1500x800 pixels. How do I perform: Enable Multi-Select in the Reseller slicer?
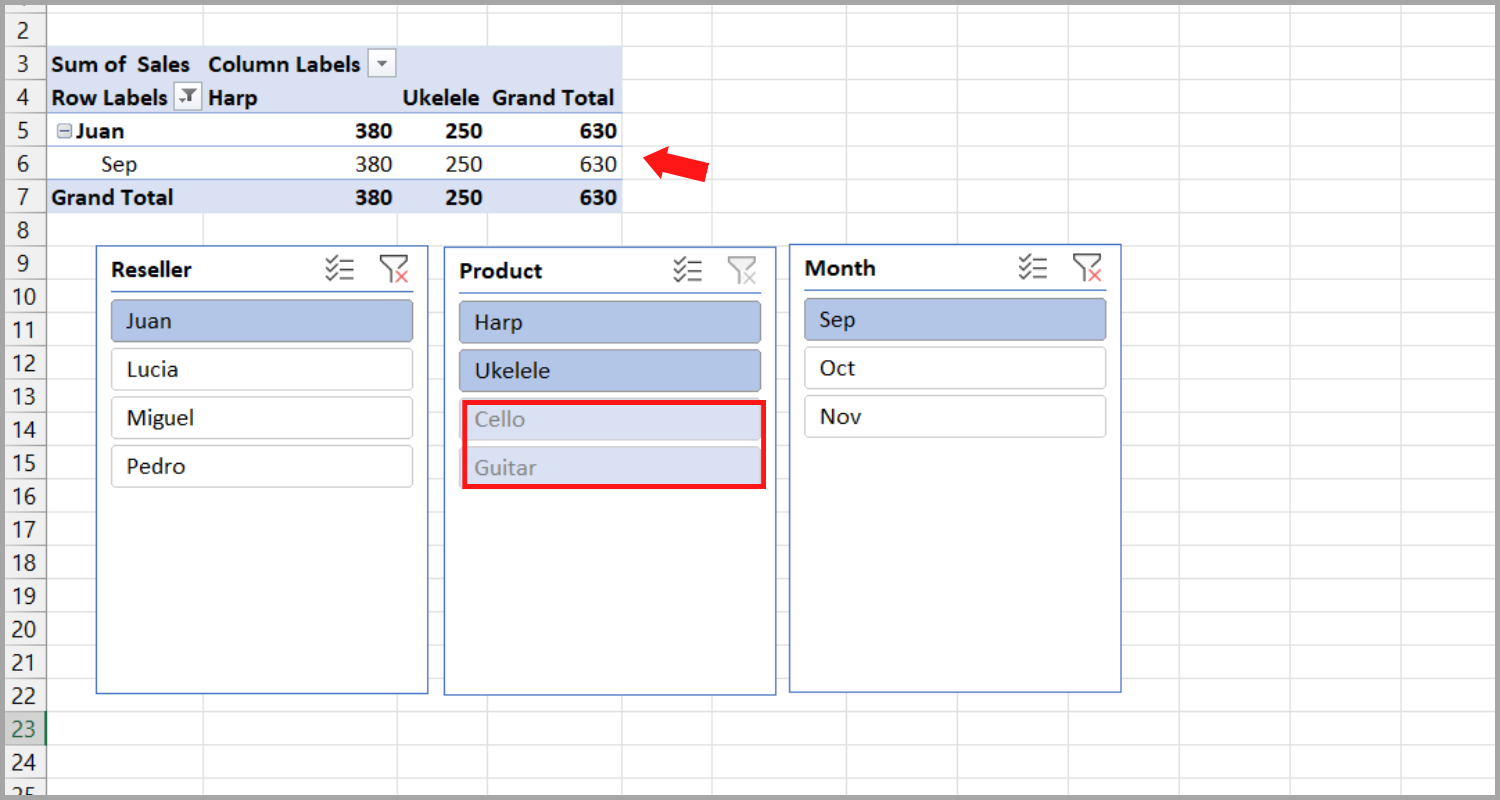(339, 268)
